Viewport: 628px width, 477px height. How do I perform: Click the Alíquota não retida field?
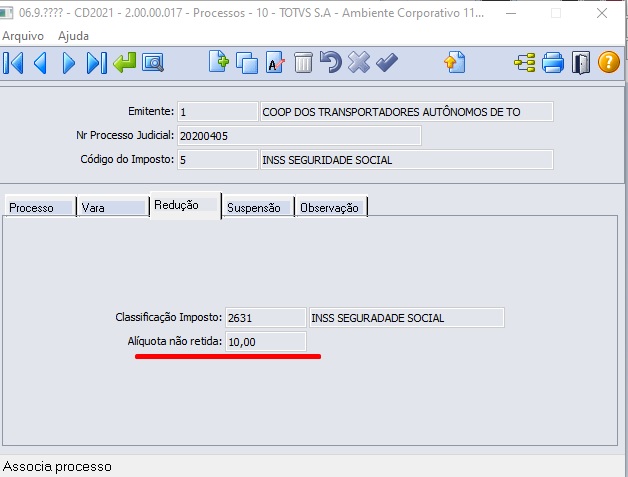click(266, 342)
